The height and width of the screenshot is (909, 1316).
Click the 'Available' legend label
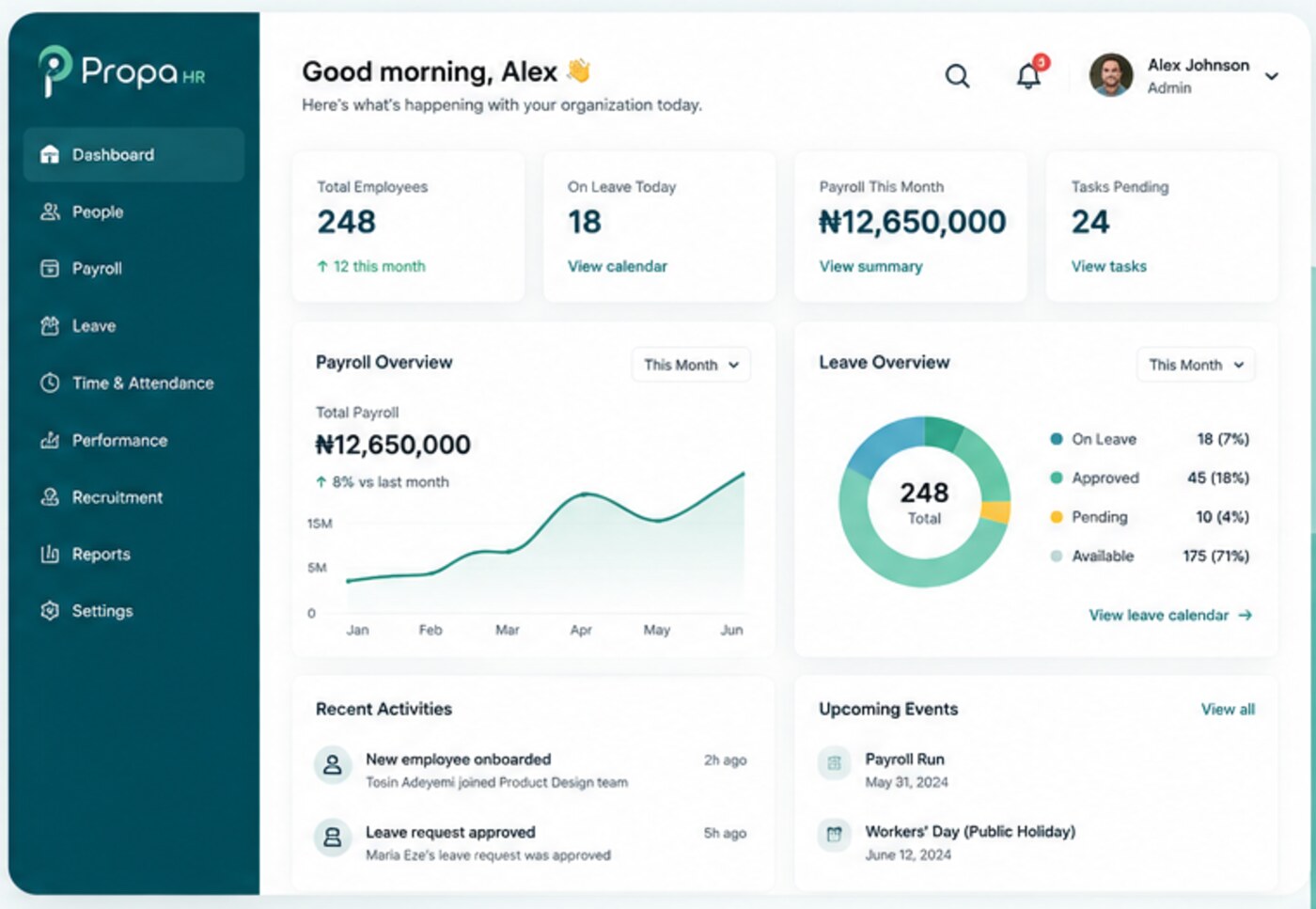[1103, 556]
